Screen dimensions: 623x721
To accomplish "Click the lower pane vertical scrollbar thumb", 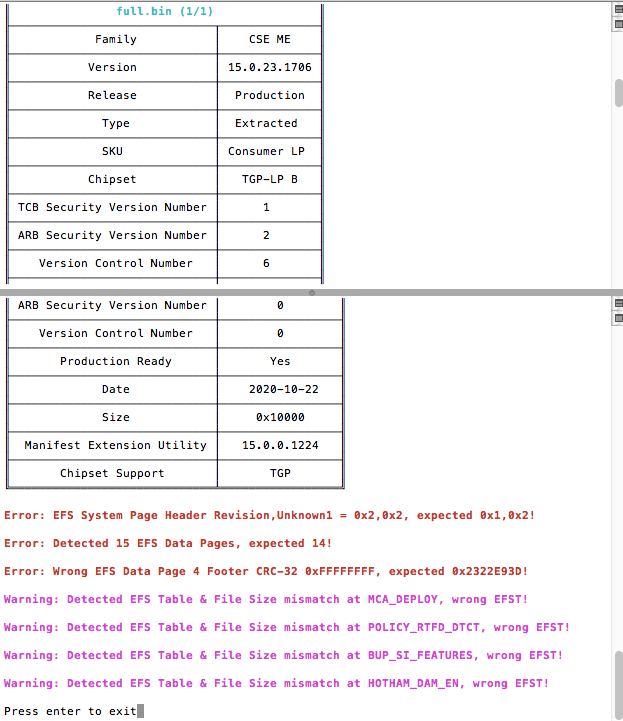I will (x=619, y=683).
